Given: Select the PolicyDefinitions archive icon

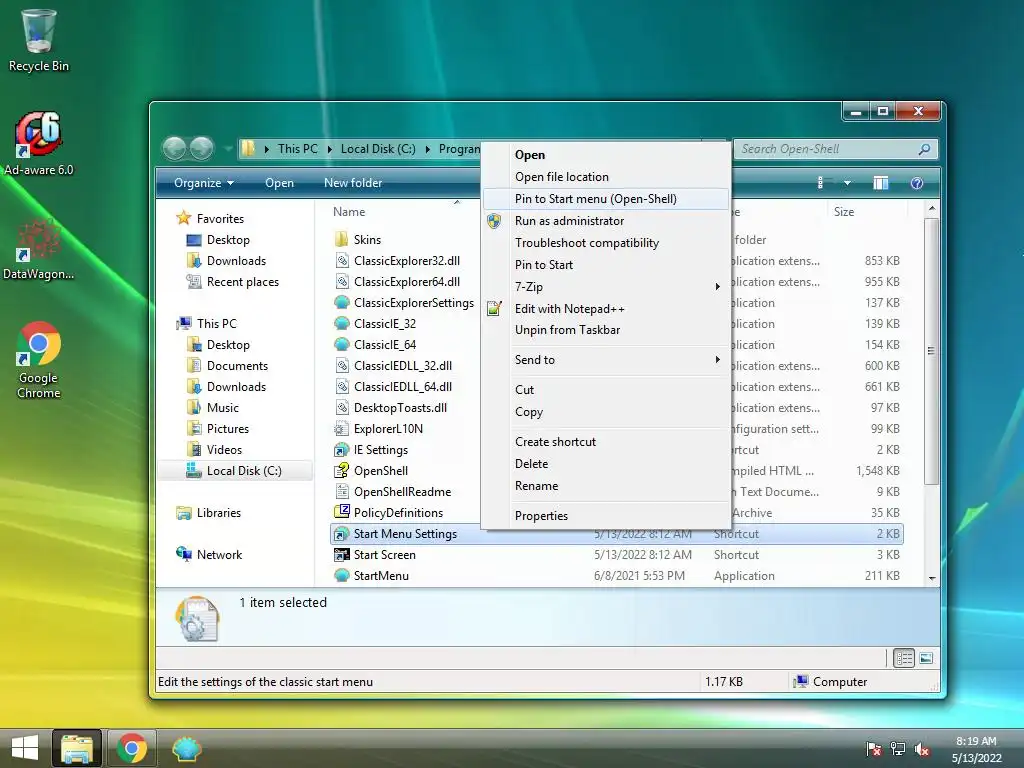Looking at the screenshot, I should click(x=342, y=512).
